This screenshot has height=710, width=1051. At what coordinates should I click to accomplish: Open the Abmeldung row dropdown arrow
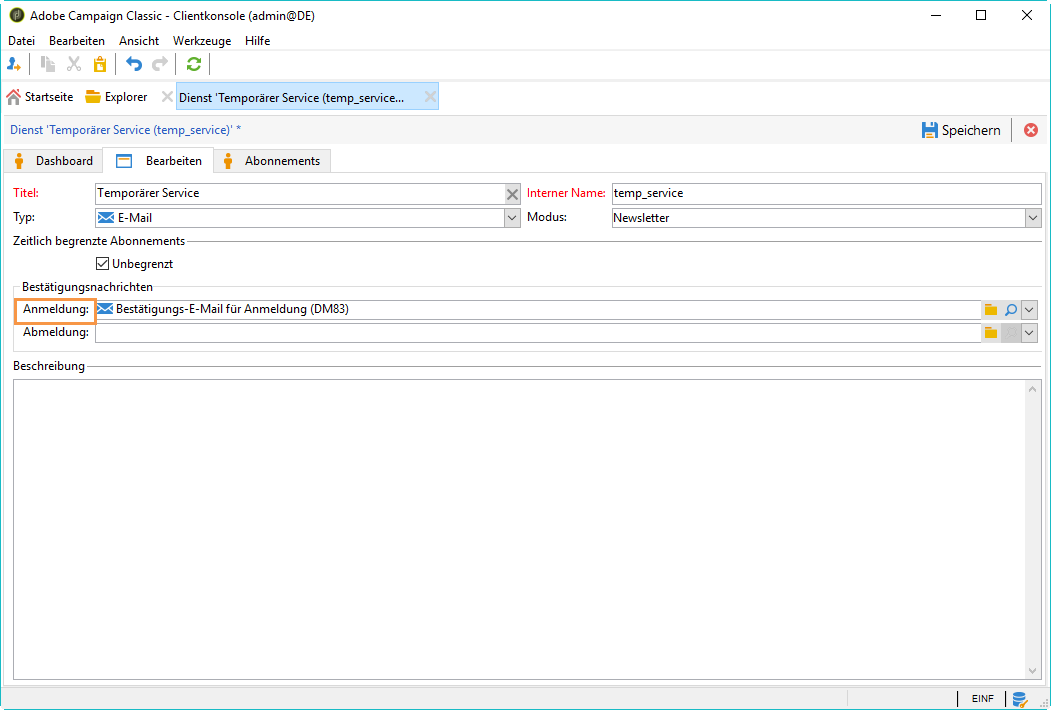[1030, 333]
